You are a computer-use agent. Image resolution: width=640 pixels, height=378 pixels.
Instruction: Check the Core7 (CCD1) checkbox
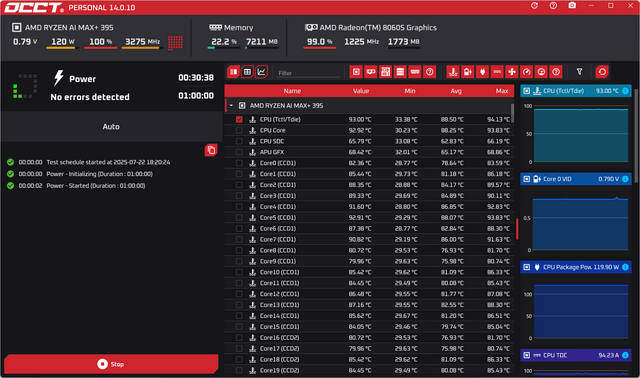(x=239, y=239)
